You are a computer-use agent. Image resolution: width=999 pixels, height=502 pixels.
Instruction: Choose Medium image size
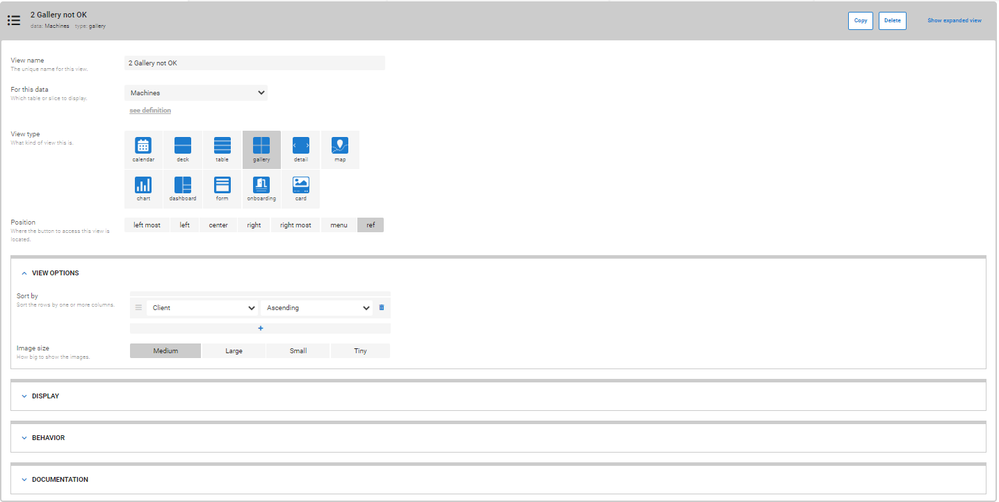[x=166, y=351]
